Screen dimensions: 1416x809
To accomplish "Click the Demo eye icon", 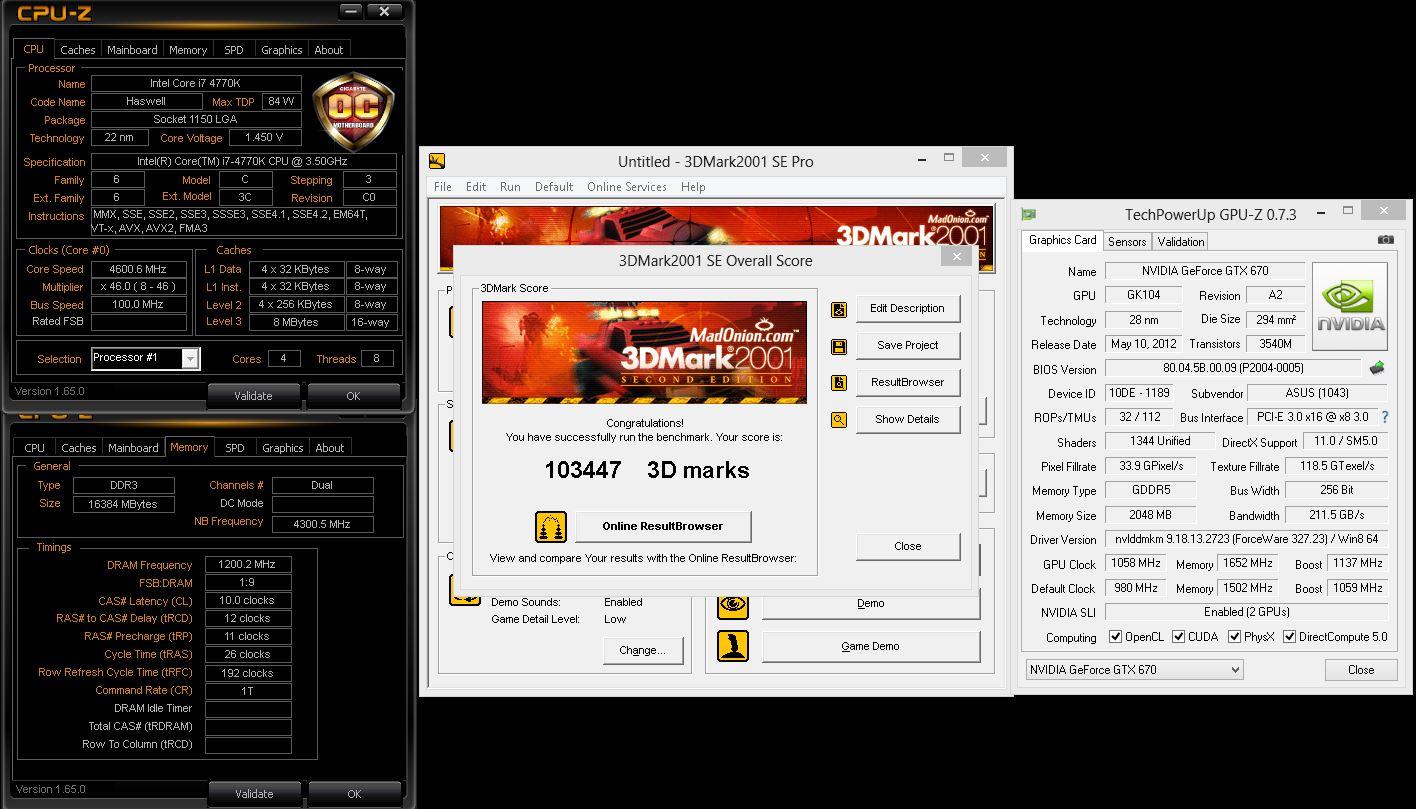I will coord(733,603).
